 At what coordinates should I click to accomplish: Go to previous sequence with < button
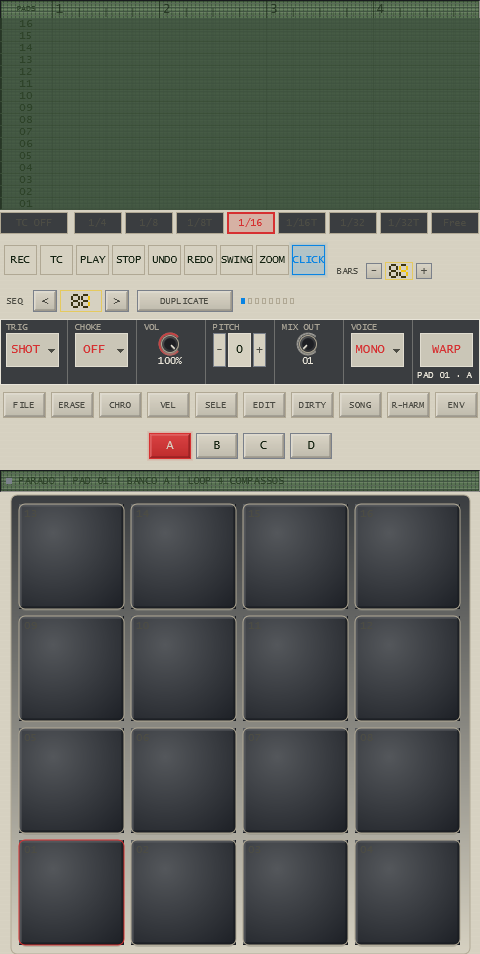[45, 301]
